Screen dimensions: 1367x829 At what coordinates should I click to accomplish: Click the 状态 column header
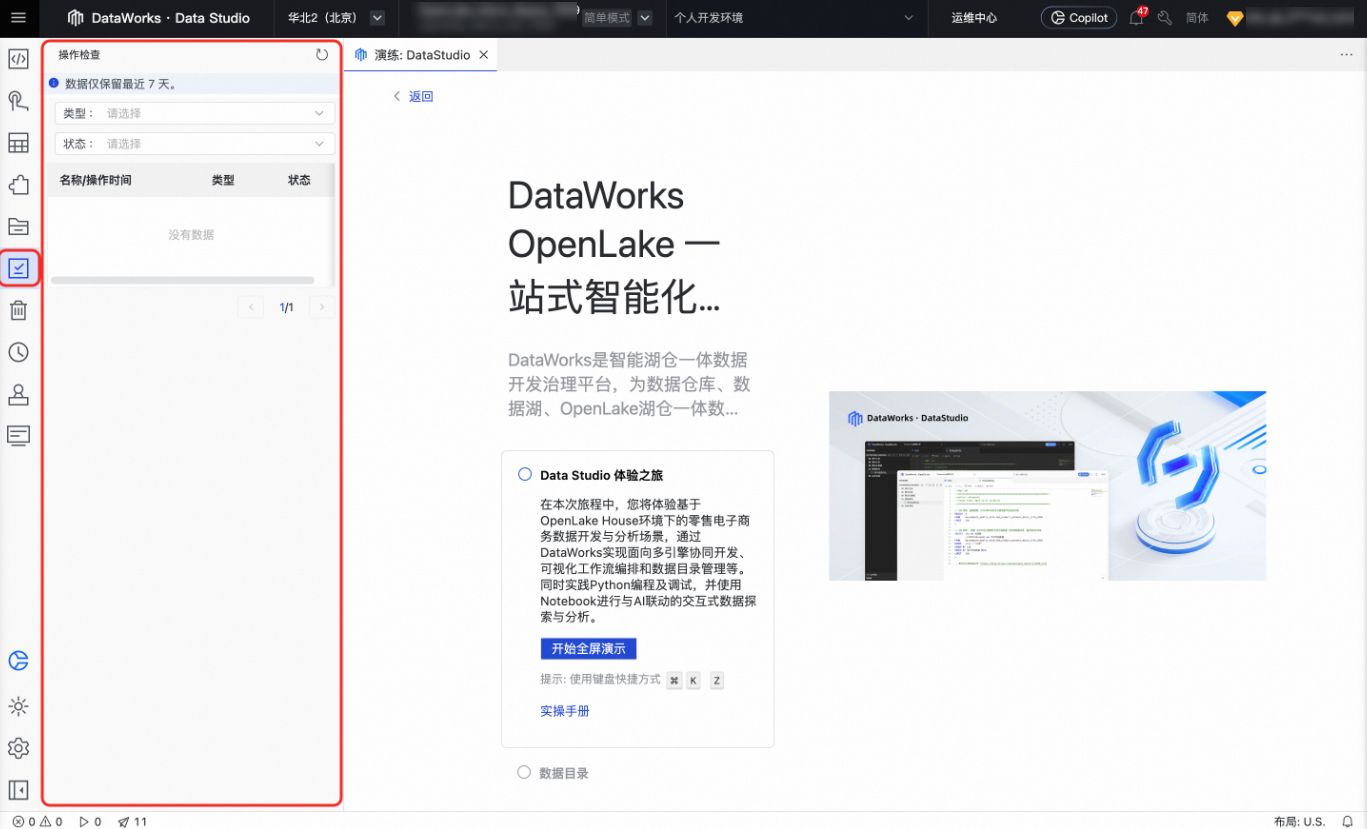tap(299, 180)
